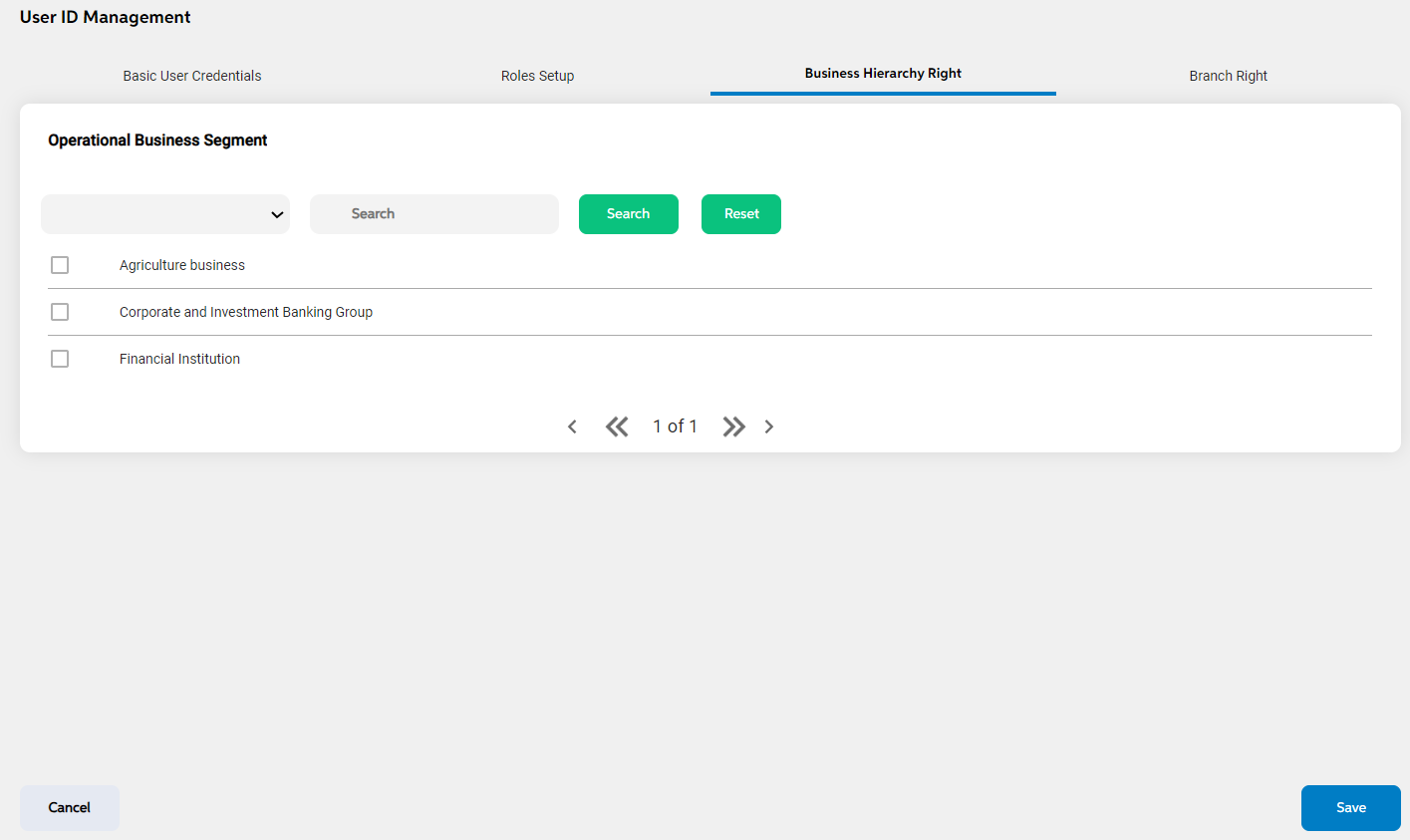Image resolution: width=1410 pixels, height=840 pixels.
Task: Go to next page with single right chevron
Action: pyautogui.click(x=769, y=426)
